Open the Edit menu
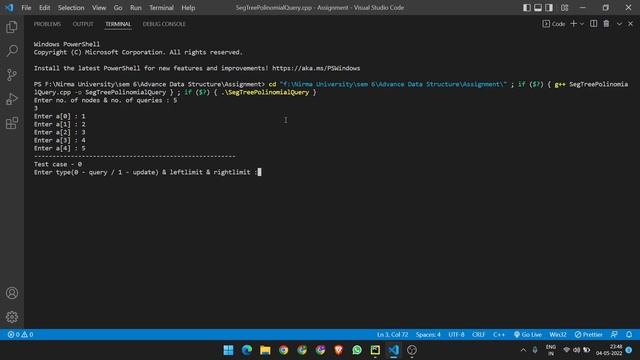Image resolution: width=640 pixels, height=360 pixels. point(44,8)
